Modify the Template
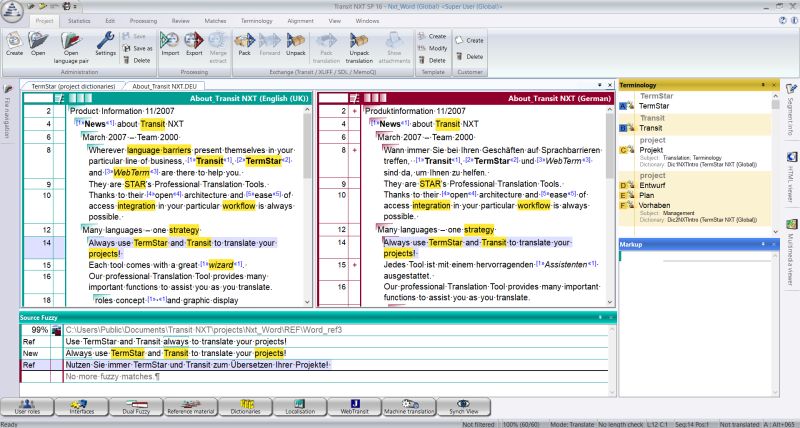Image resolution: width=800 pixels, height=428 pixels. pyautogui.click(x=432, y=48)
